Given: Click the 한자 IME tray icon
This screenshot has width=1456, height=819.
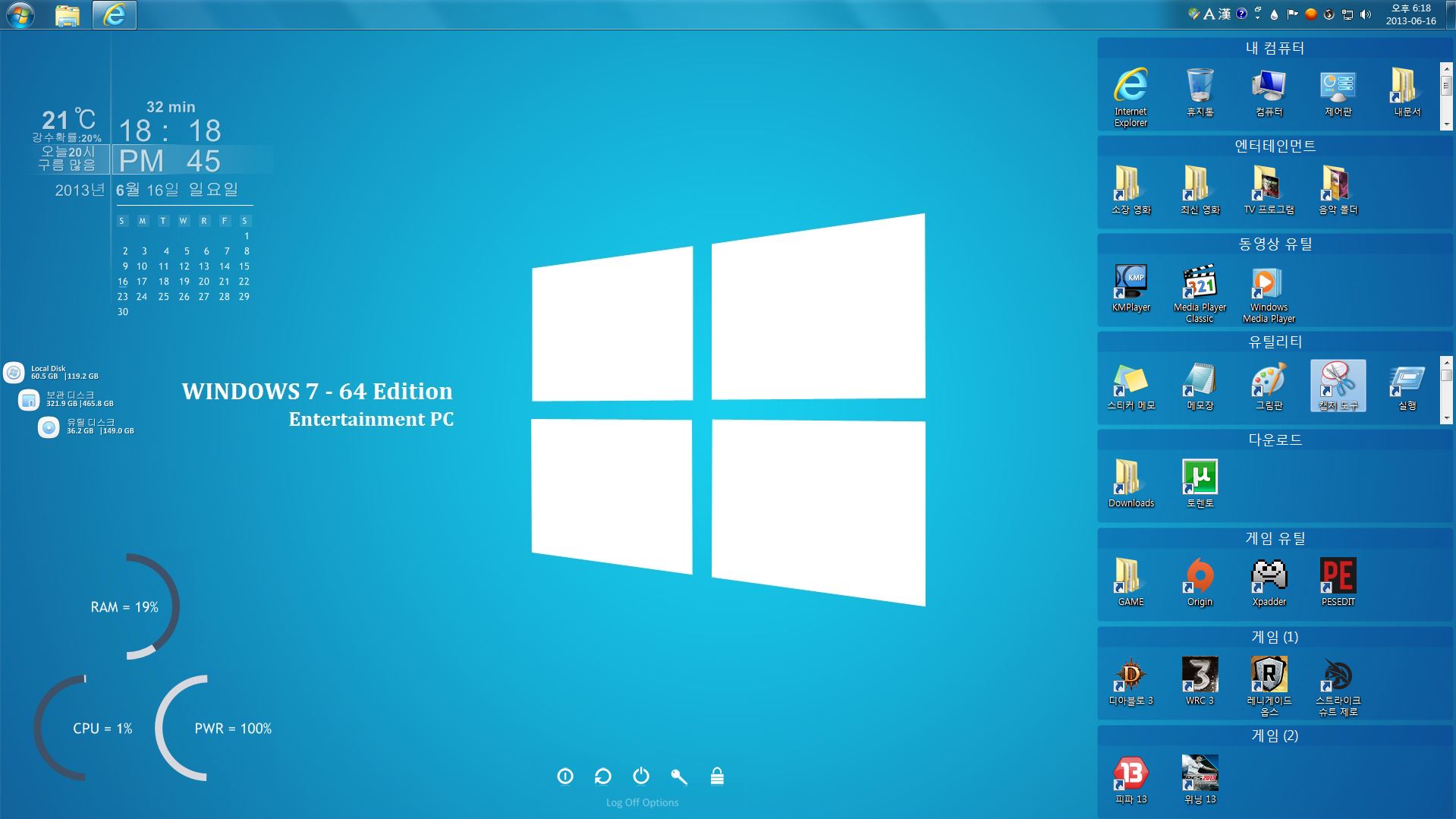Looking at the screenshot, I should (x=1224, y=14).
